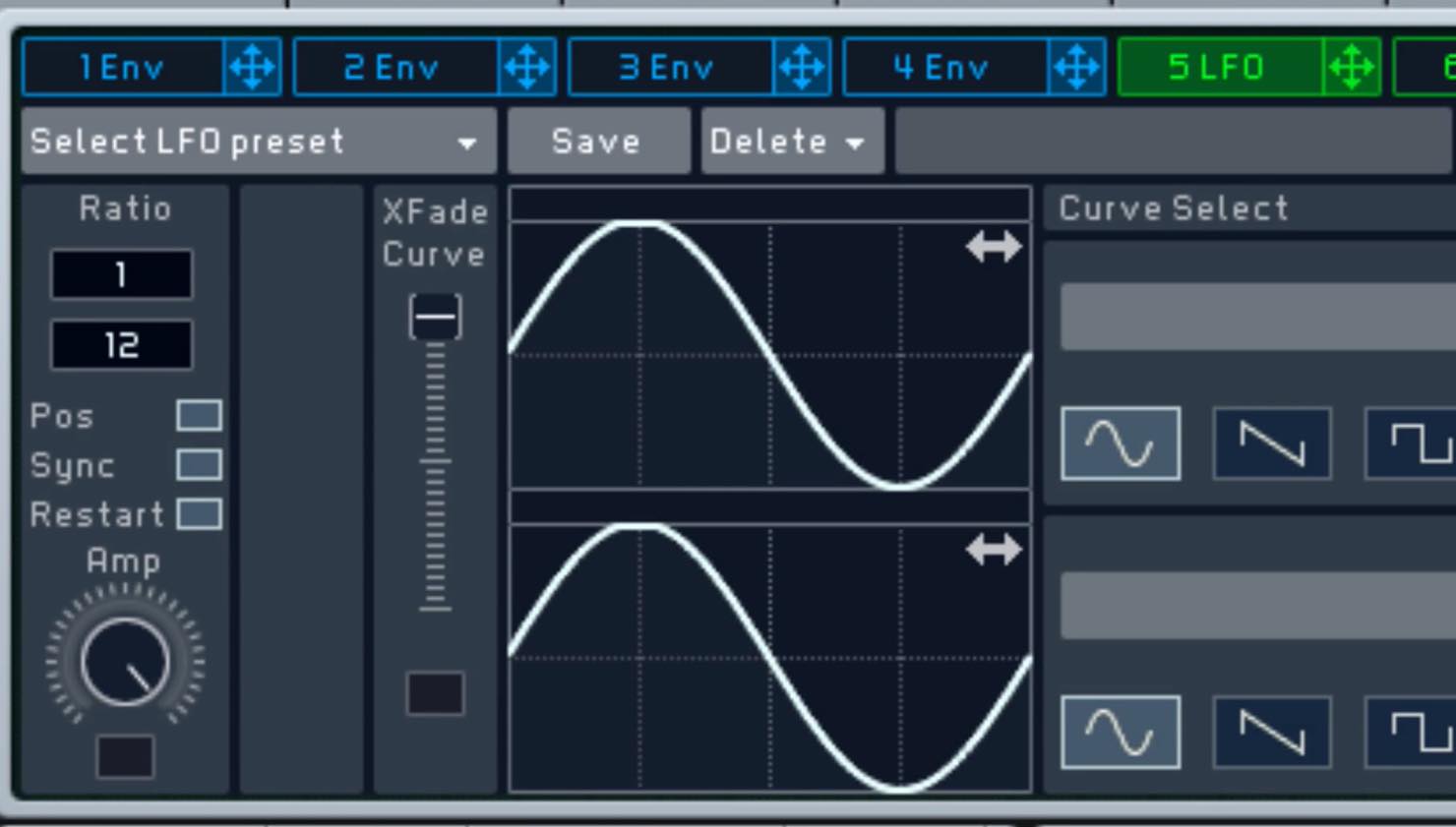The image size is (1456, 827).
Task: Click horizontal arrow icon on lower waveform display
Action: tap(994, 550)
